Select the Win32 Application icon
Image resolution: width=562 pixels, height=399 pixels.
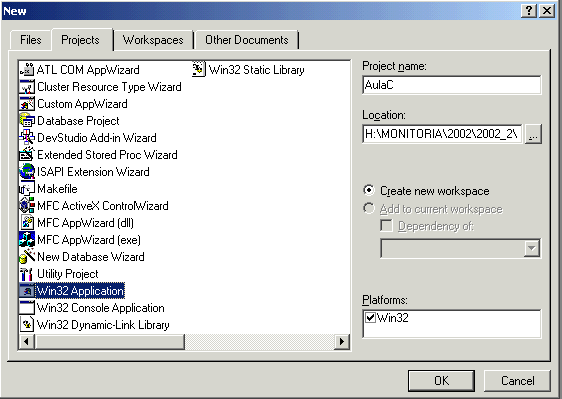tap(27, 290)
